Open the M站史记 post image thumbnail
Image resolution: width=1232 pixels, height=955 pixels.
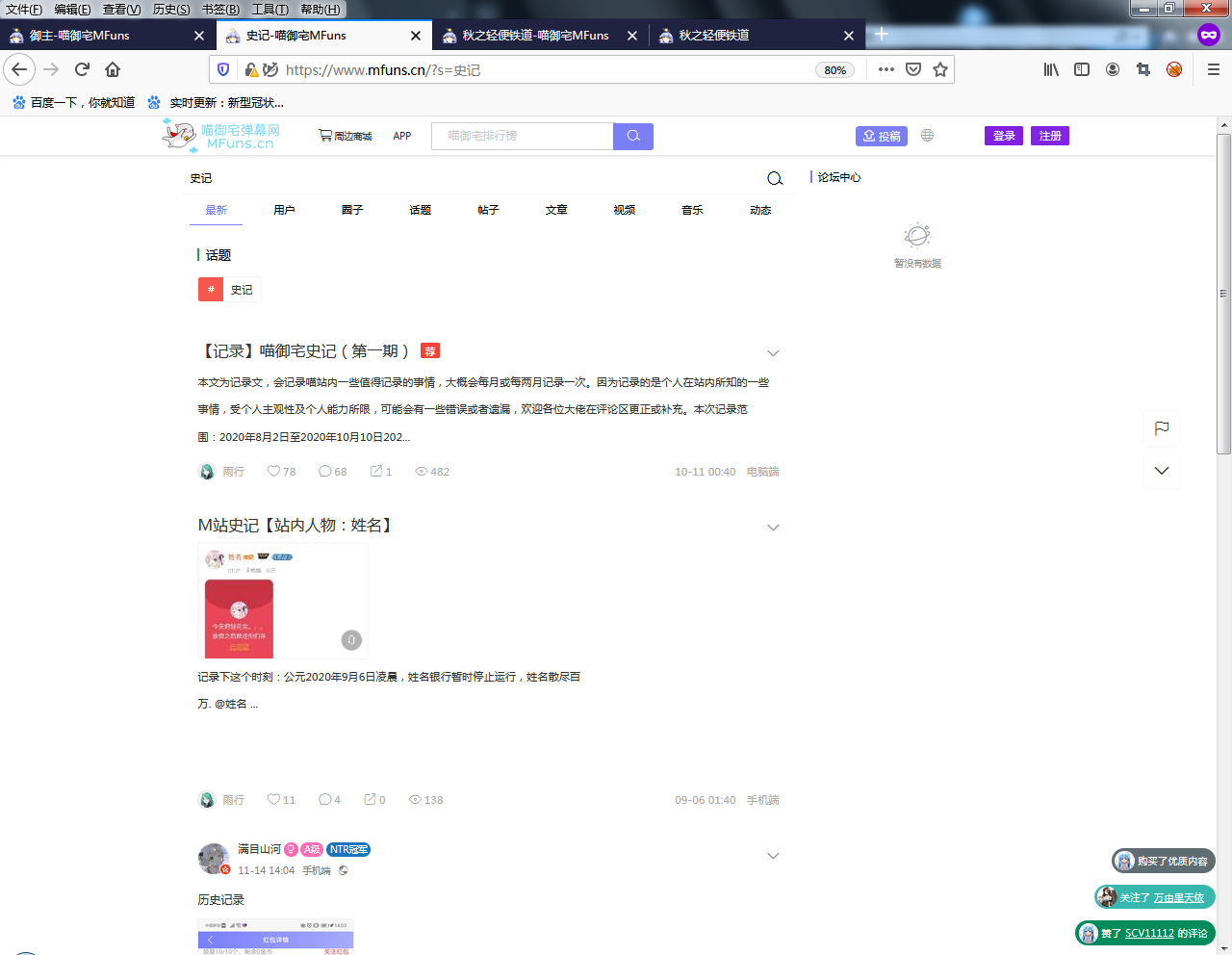tap(283, 601)
